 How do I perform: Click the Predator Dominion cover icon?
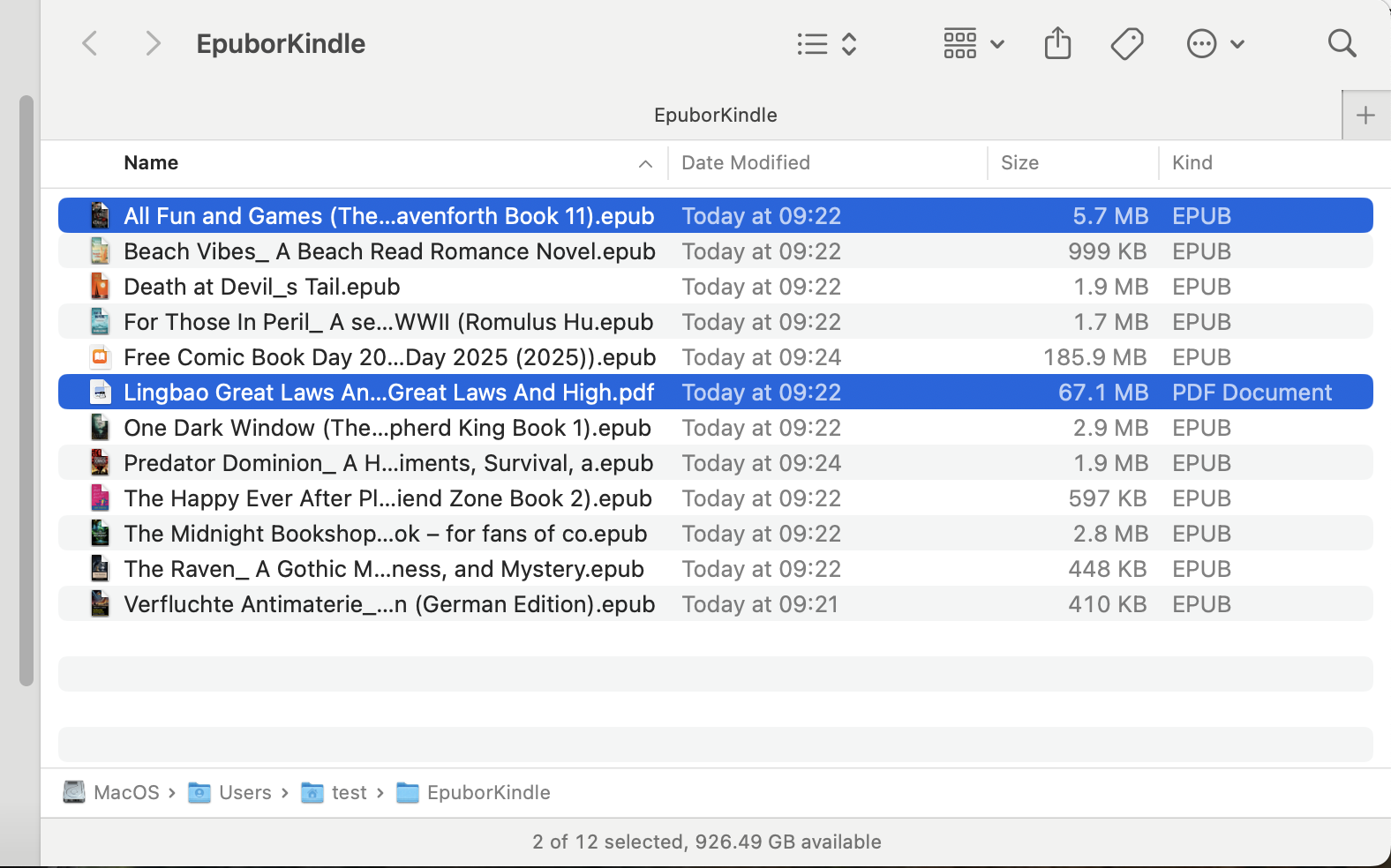(x=101, y=463)
